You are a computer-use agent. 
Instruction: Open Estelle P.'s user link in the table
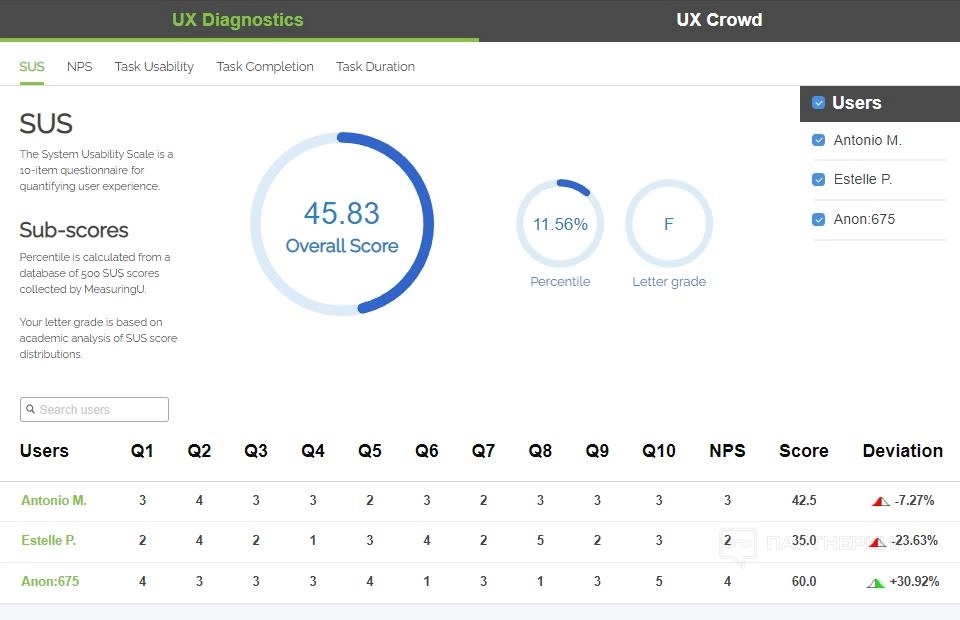point(49,541)
